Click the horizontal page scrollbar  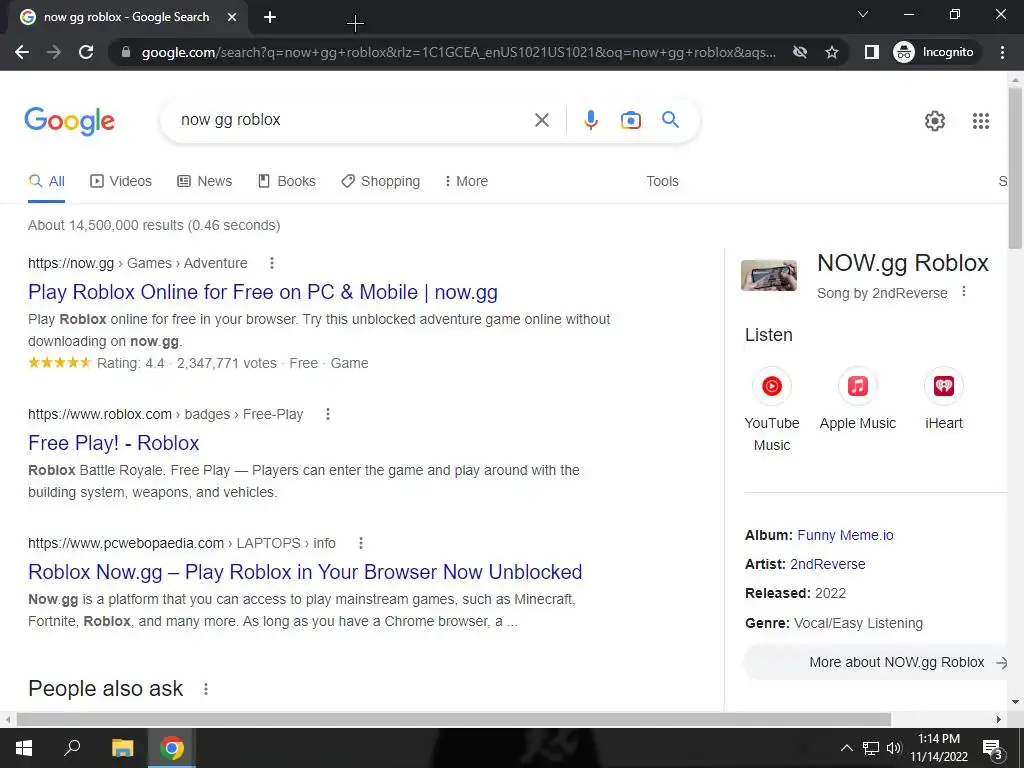[x=453, y=719]
